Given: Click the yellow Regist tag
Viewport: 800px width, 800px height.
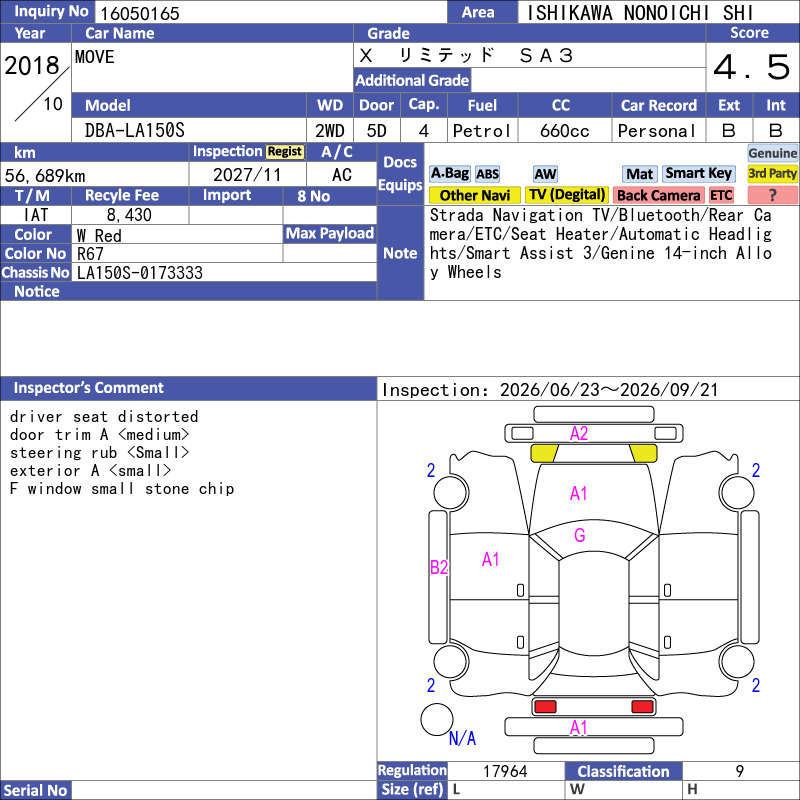Looking at the screenshot, I should click(x=285, y=152).
